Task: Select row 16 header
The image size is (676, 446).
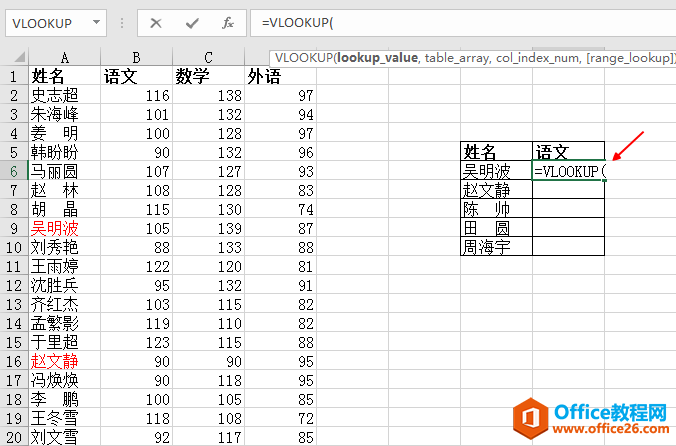Action: point(14,361)
